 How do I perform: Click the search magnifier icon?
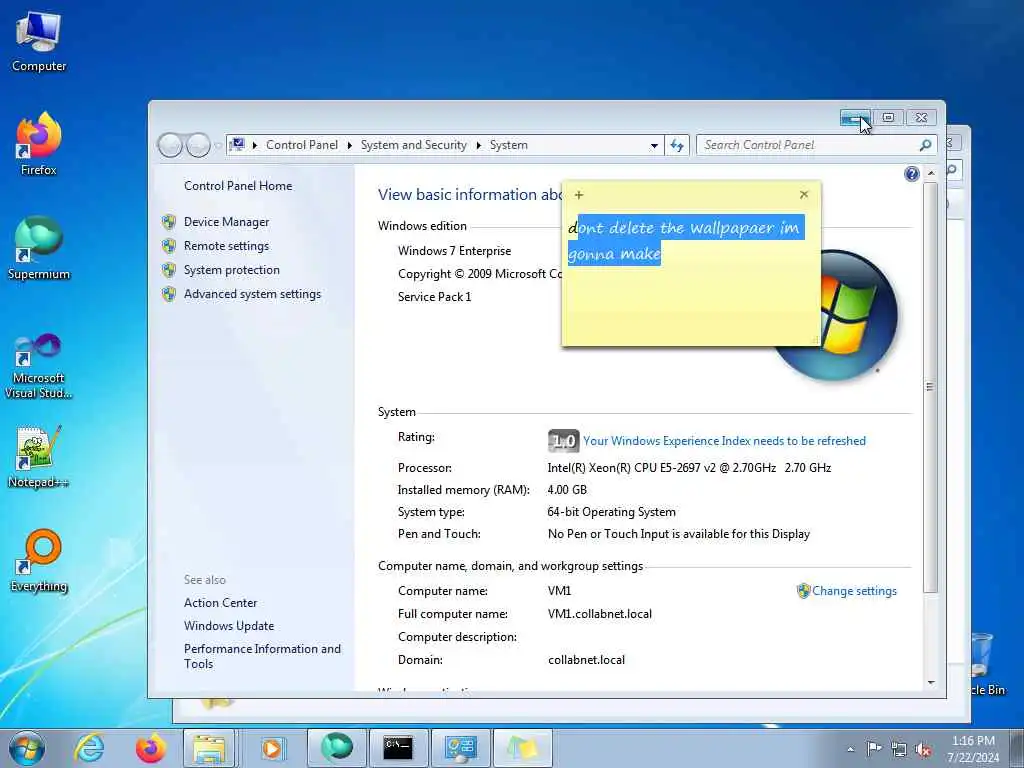[925, 146]
